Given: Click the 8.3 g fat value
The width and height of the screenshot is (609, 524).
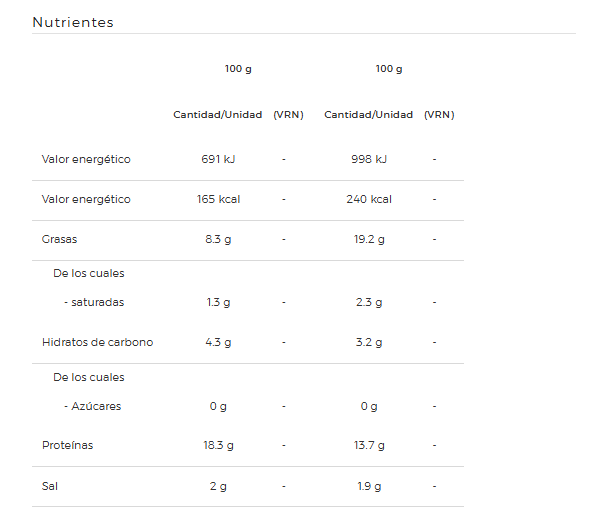Looking at the screenshot, I should pyautogui.click(x=218, y=239).
